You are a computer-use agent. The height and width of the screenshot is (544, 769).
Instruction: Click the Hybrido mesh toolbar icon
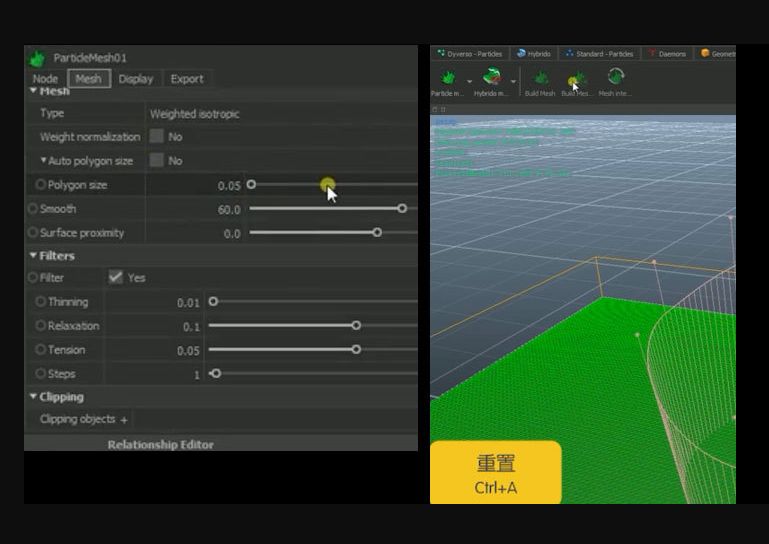coord(492,77)
